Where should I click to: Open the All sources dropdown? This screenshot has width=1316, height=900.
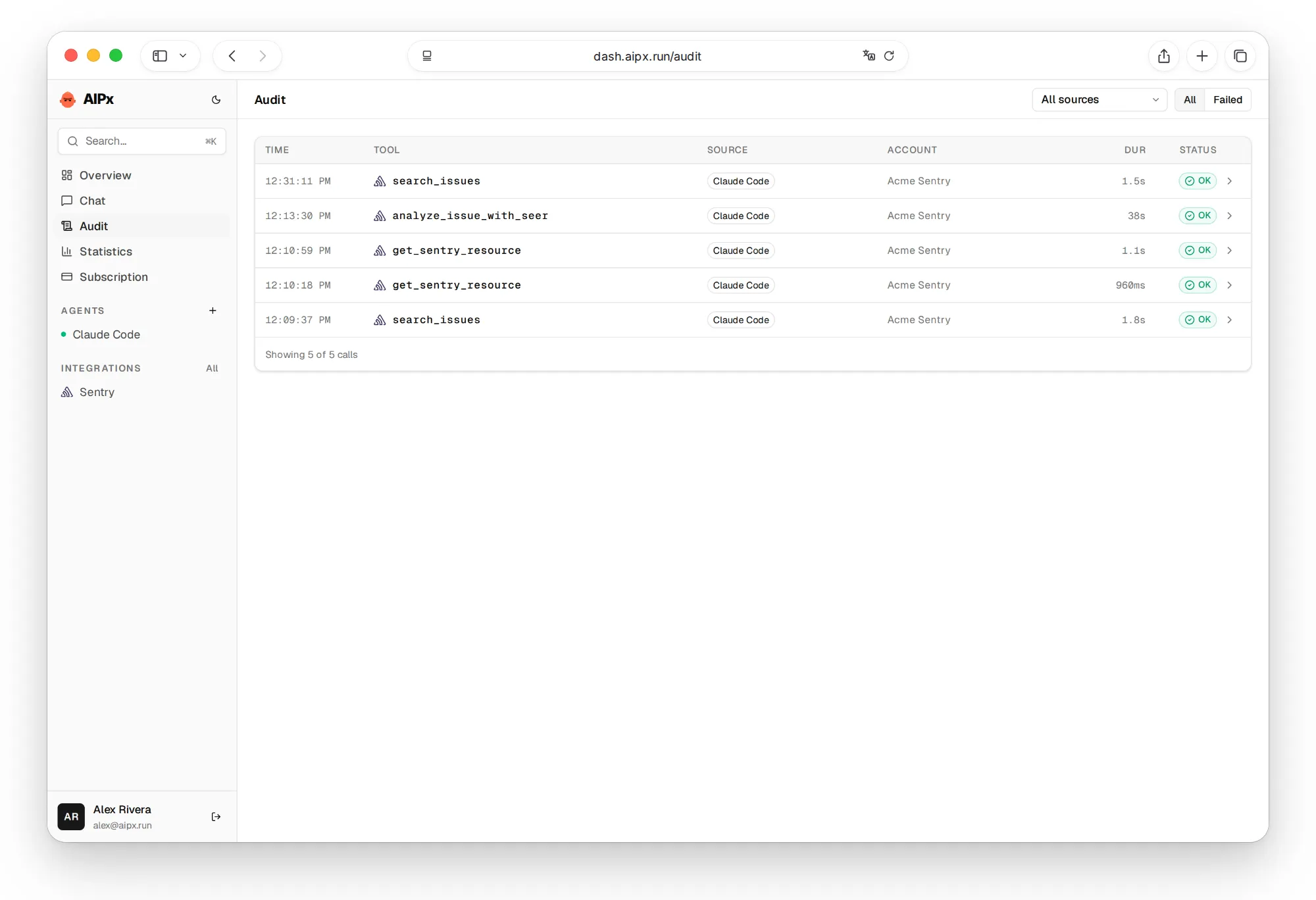(1100, 100)
